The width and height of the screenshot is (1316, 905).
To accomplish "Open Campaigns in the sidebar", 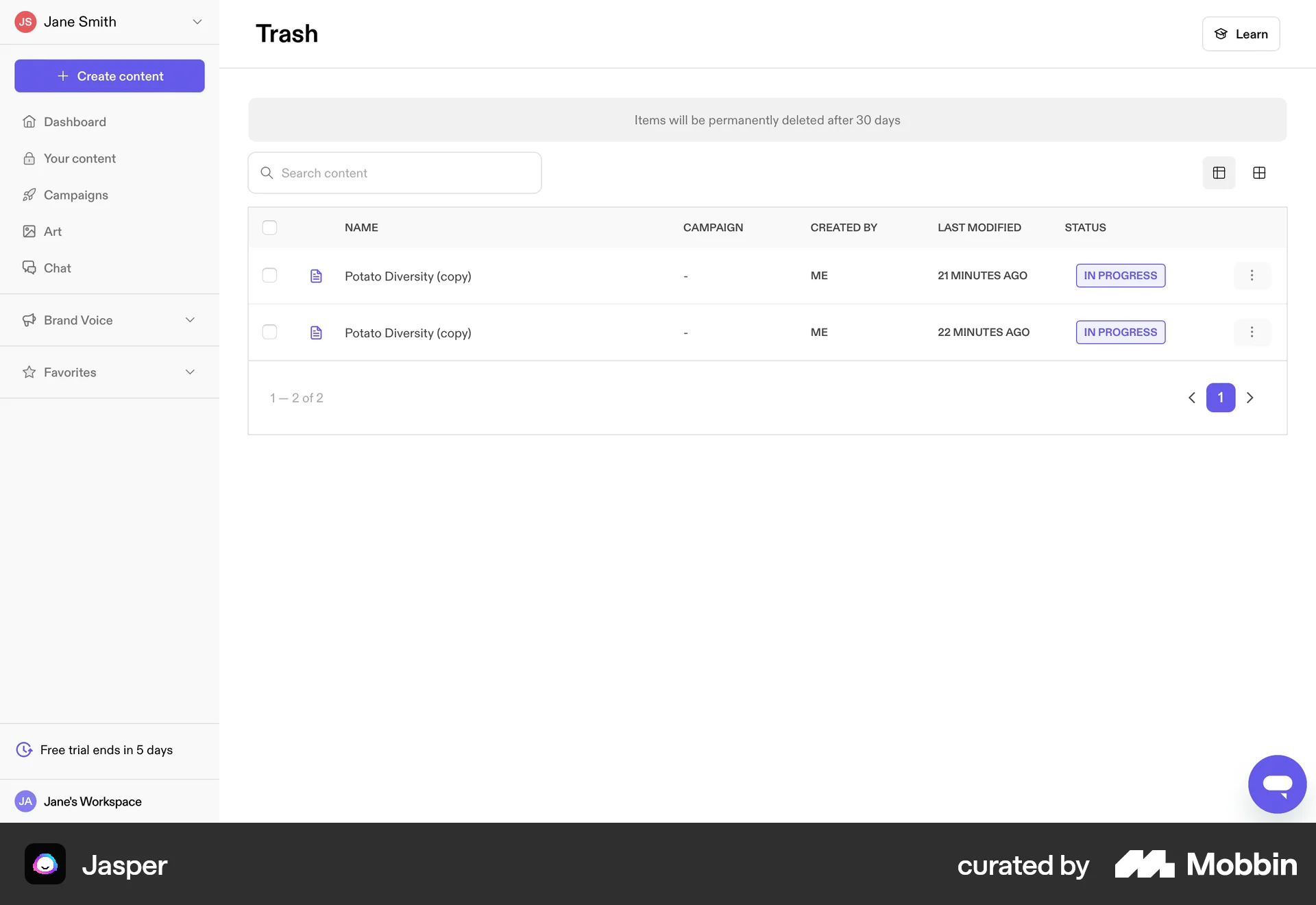I will [75, 195].
